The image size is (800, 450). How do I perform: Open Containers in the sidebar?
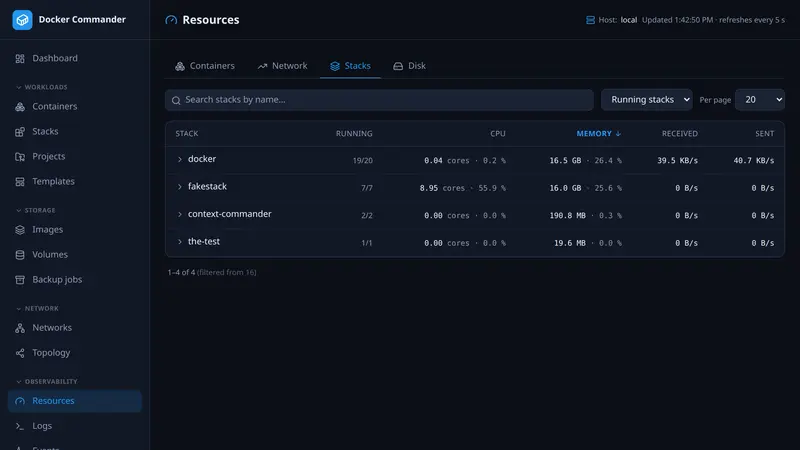(74, 107)
